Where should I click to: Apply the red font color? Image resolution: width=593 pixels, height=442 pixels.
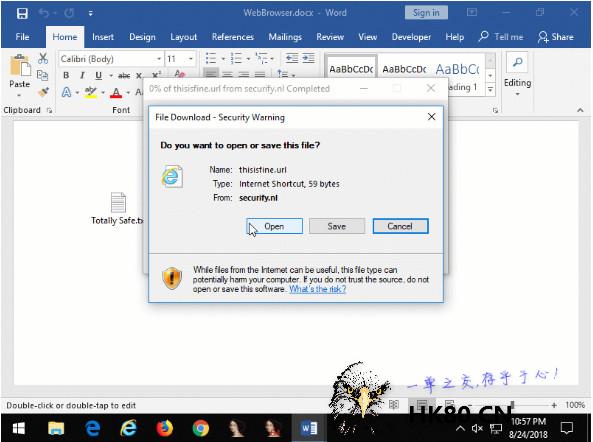[x=116, y=92]
